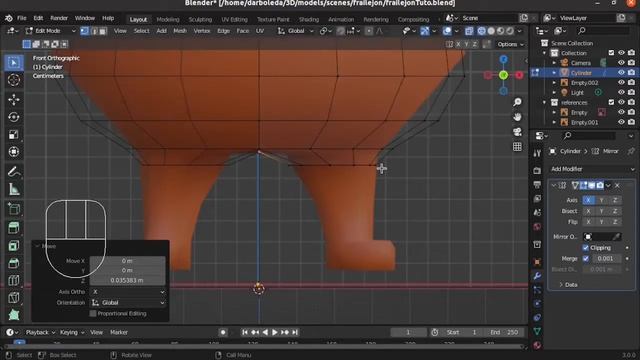This screenshot has width=640, height=360.
Task: Select the Empty.001 outliner item
Action: (x=584, y=122)
